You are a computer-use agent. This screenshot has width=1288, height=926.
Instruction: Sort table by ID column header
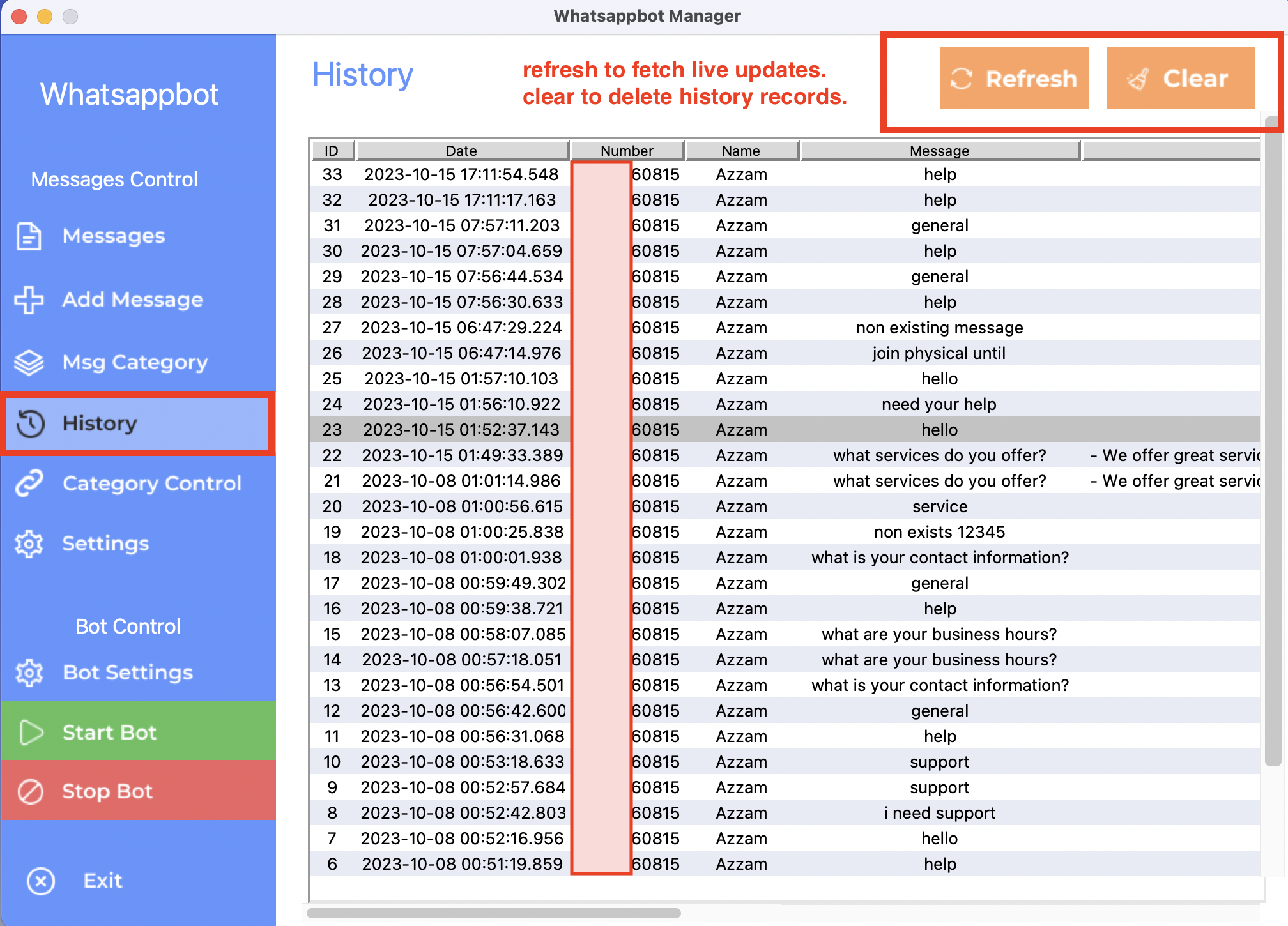click(332, 151)
